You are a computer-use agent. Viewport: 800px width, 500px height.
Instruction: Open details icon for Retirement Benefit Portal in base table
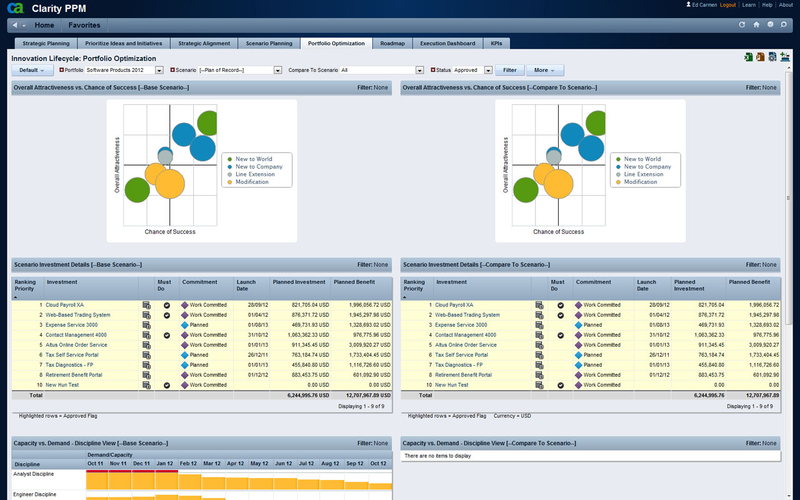[146, 375]
